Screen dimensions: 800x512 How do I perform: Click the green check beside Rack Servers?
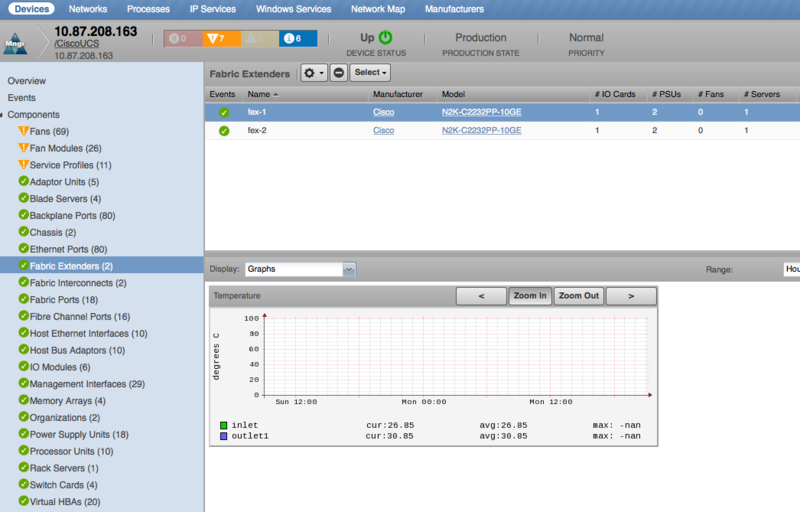(x=23, y=467)
